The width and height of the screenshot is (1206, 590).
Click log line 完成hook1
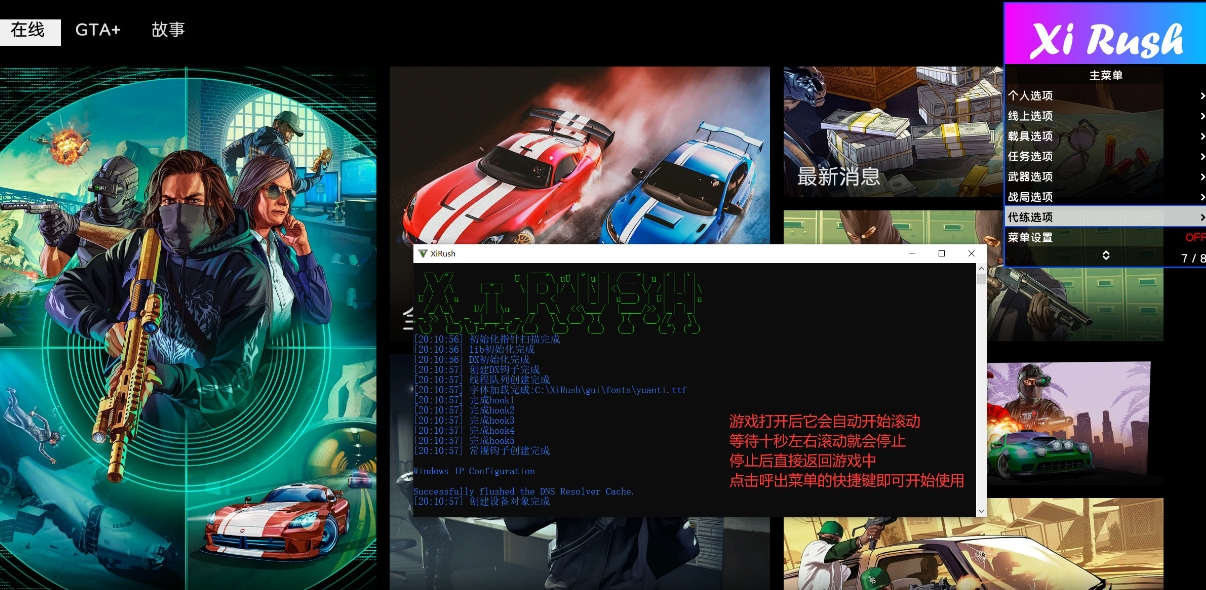tap(464, 400)
